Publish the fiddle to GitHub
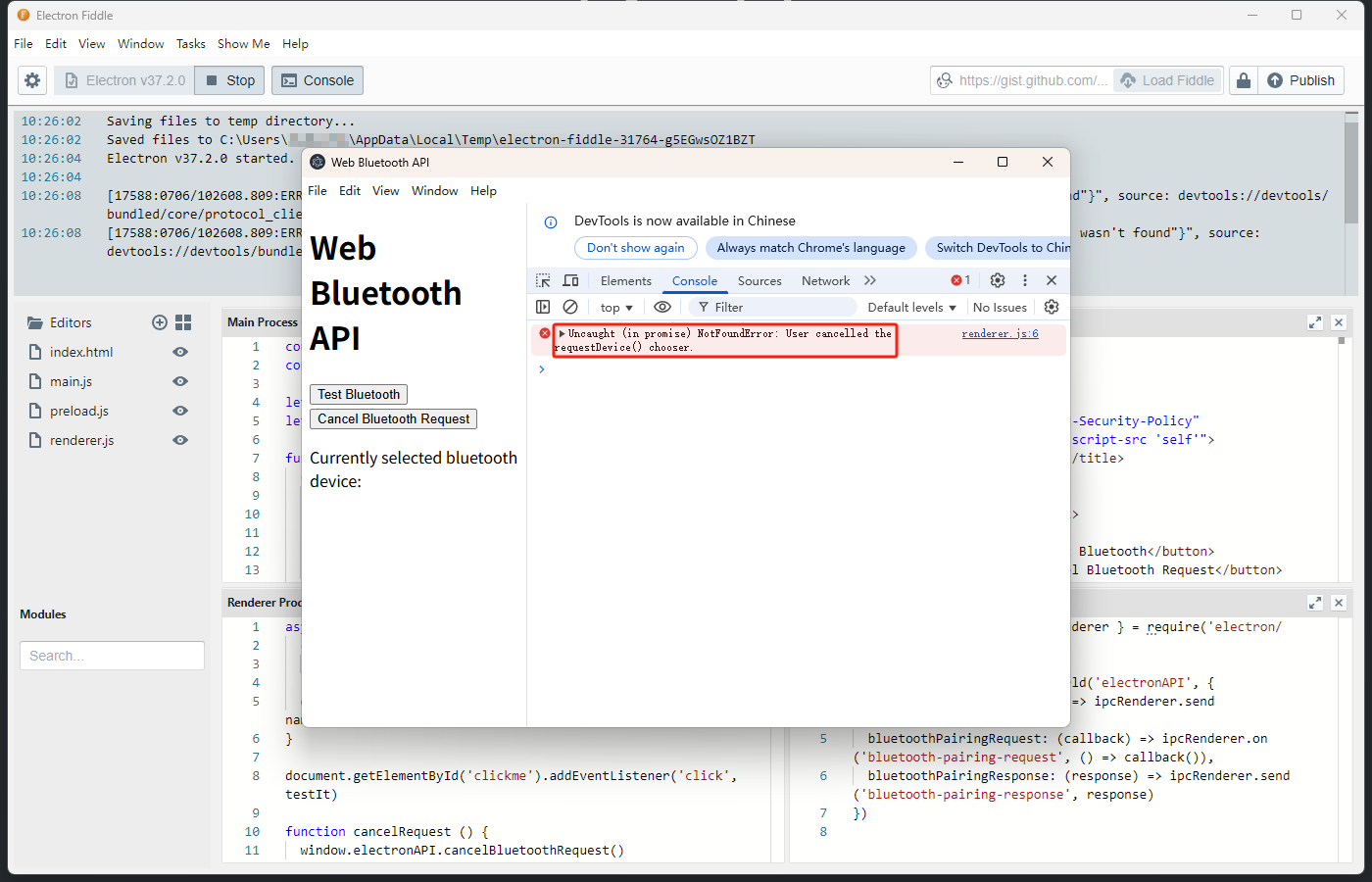1372x882 pixels. click(1300, 80)
